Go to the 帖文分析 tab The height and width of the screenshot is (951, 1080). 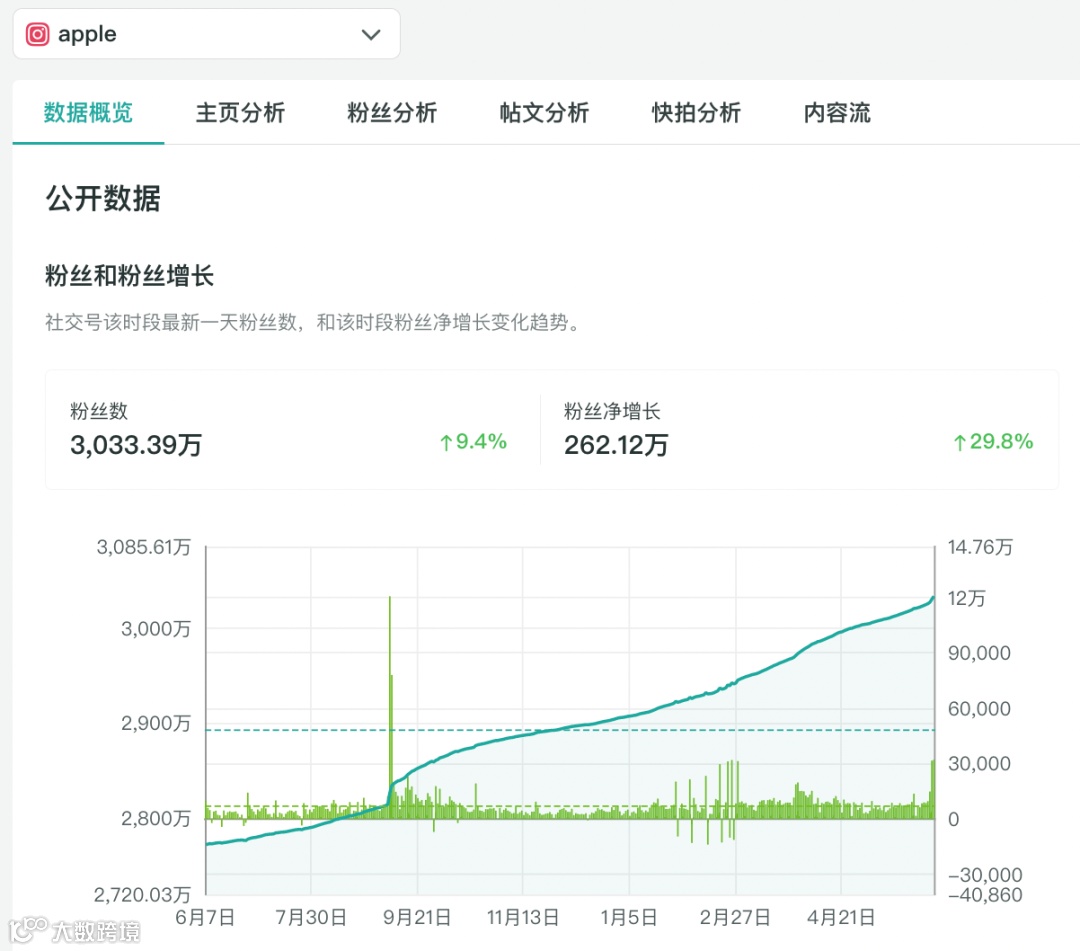tap(544, 112)
